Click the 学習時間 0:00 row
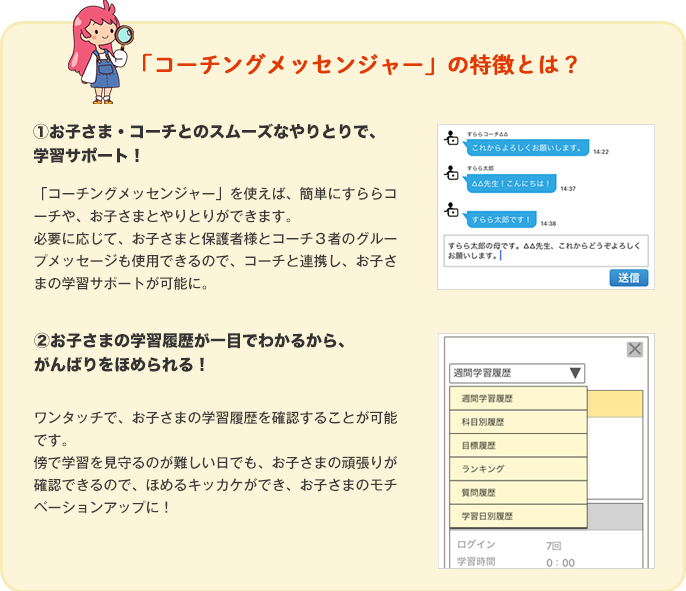This screenshot has height=591, width=686. pyautogui.click(x=516, y=562)
